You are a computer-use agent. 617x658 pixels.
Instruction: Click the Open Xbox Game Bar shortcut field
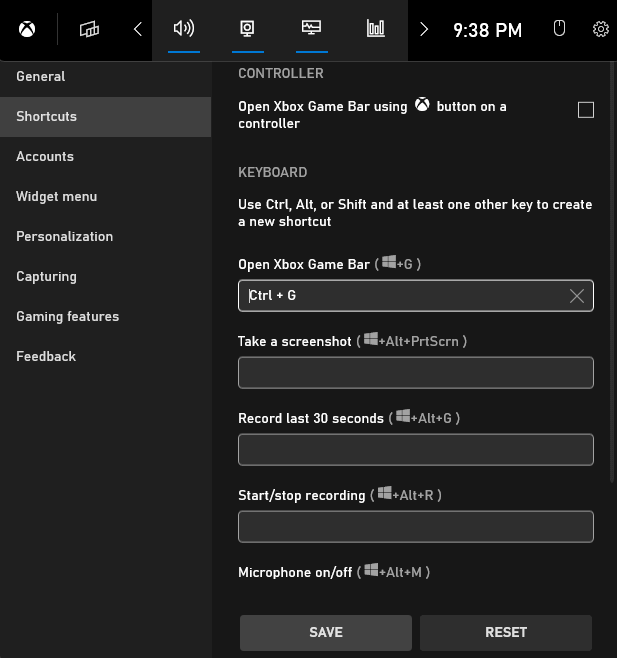pyautogui.click(x=416, y=296)
